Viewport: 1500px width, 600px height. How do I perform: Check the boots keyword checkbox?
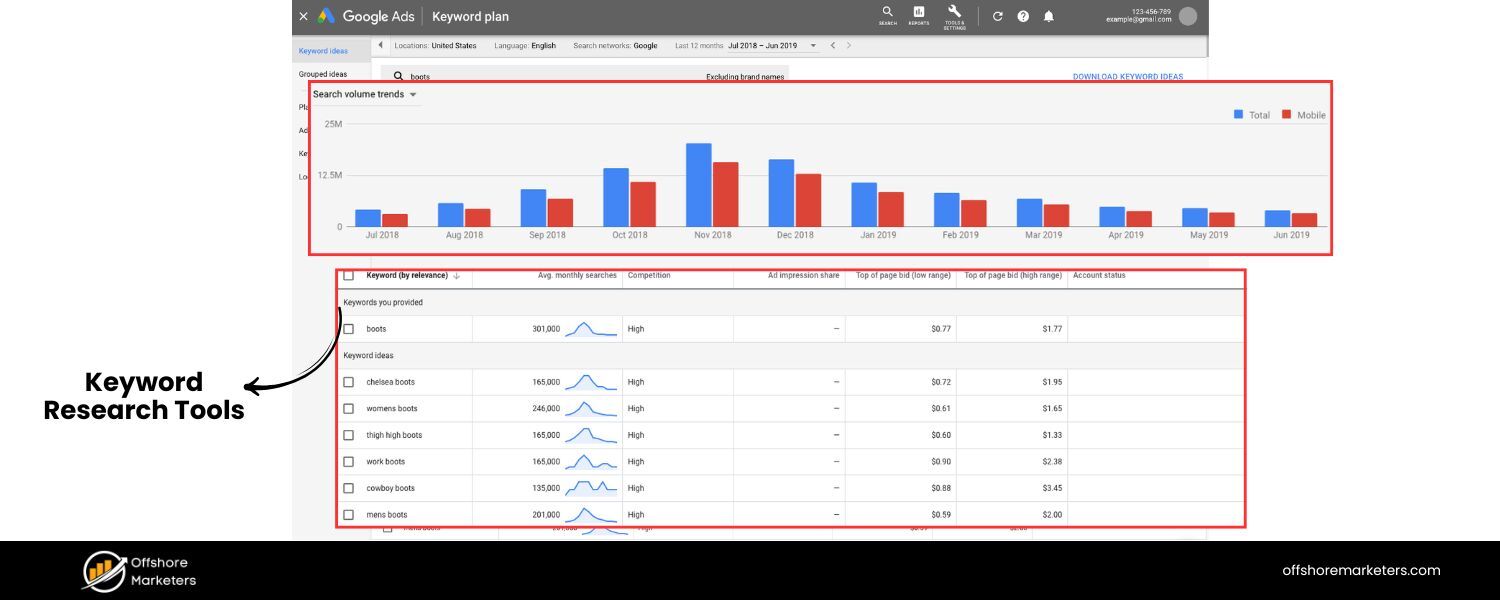pyautogui.click(x=349, y=328)
